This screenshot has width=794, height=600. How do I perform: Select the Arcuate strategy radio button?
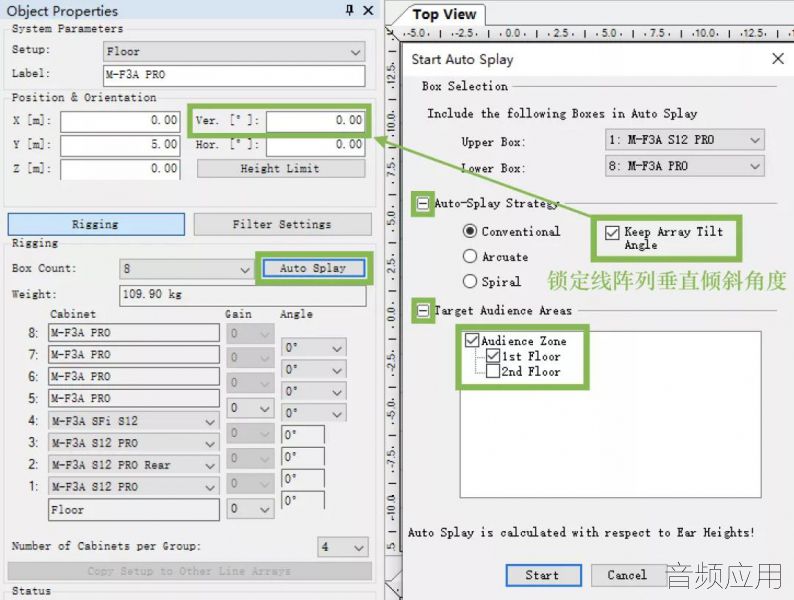(470, 256)
